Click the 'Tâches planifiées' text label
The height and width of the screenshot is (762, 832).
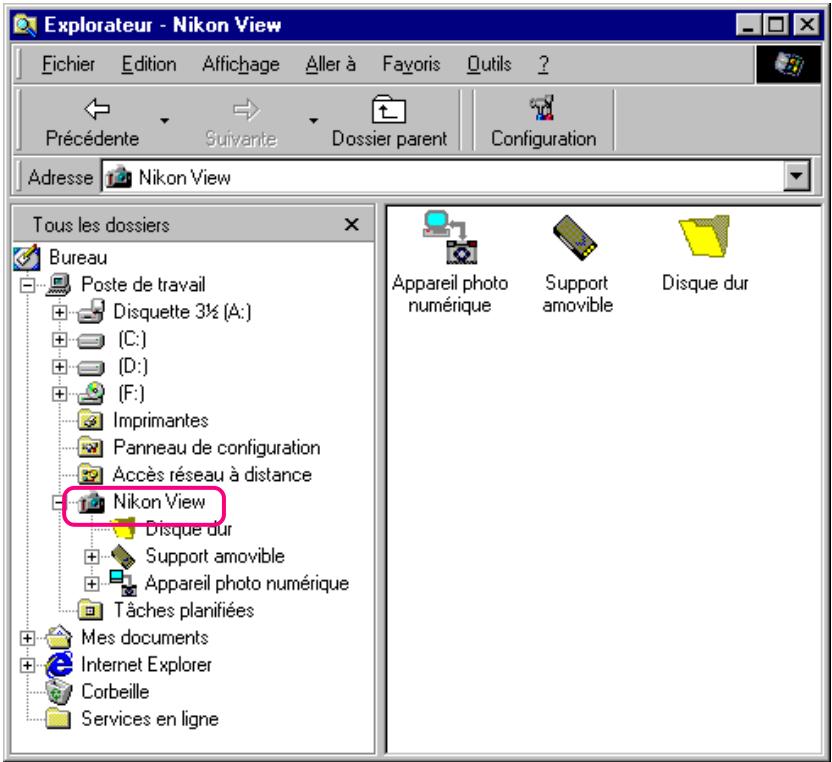[x=184, y=610]
